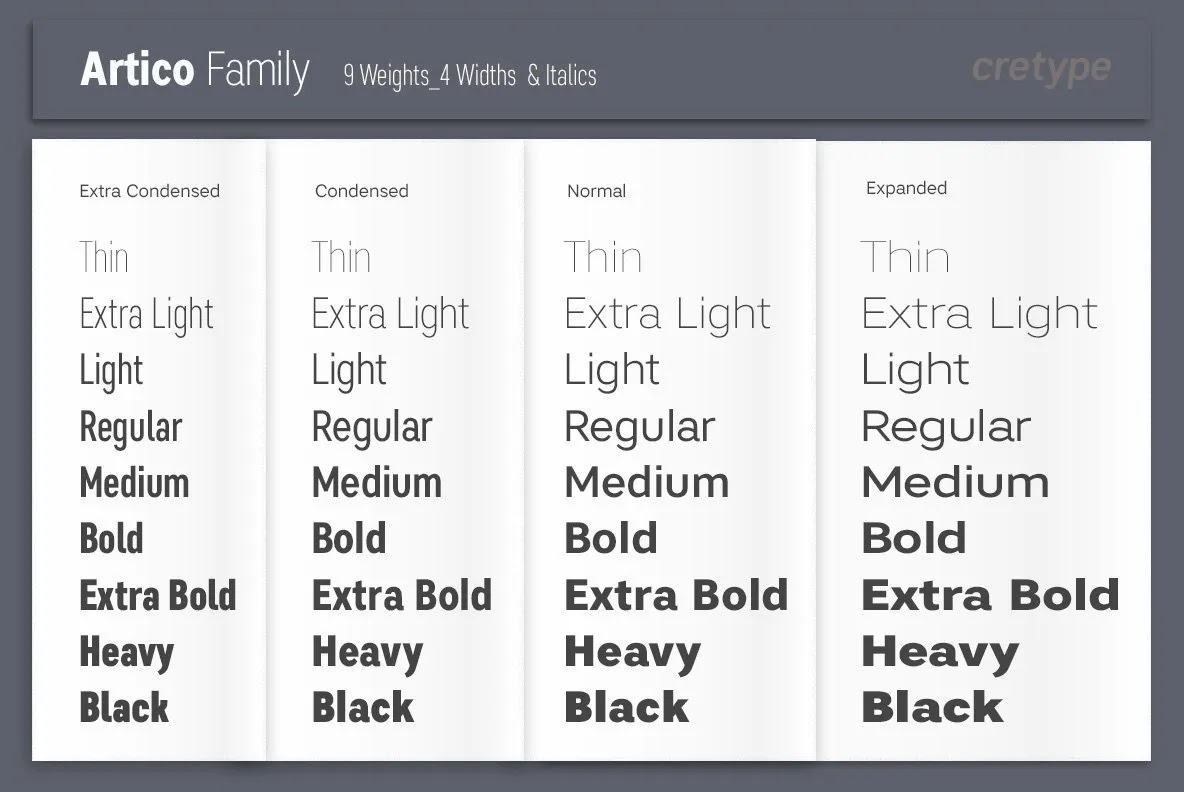Choose Regular in the Expanded column
This screenshot has height=792, width=1184.
click(946, 428)
